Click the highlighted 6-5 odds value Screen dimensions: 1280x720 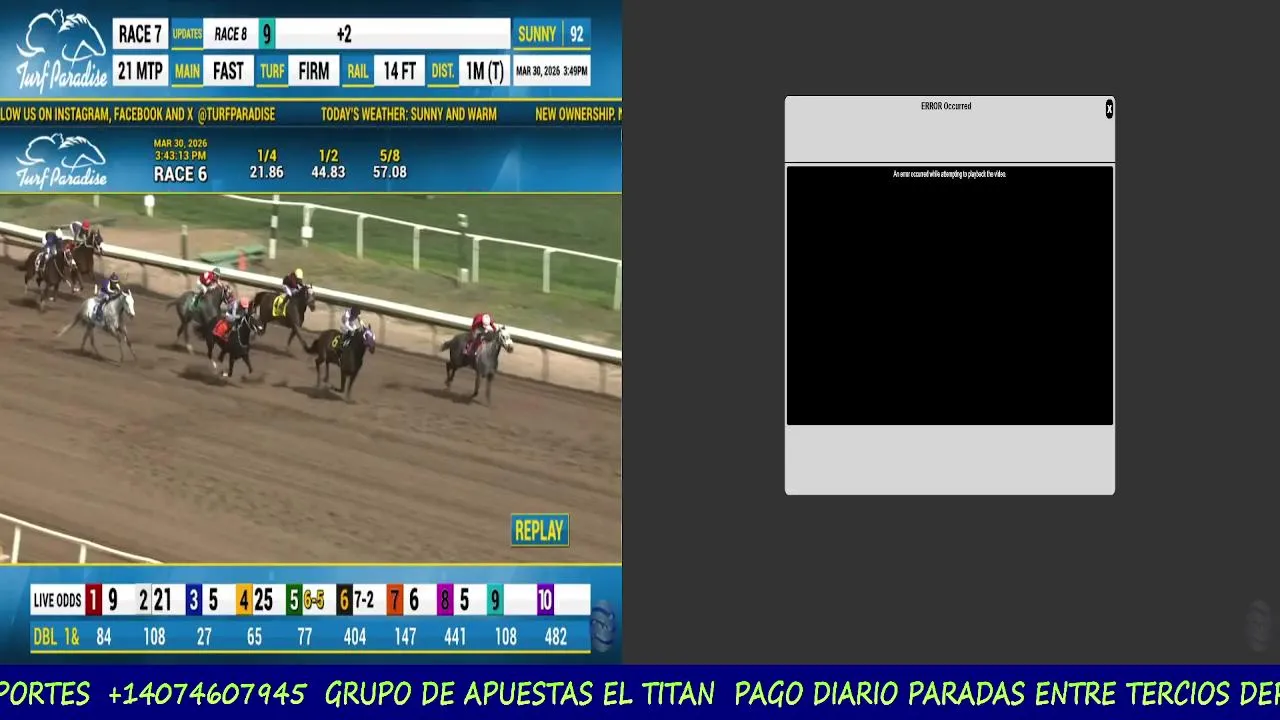pyautogui.click(x=314, y=600)
